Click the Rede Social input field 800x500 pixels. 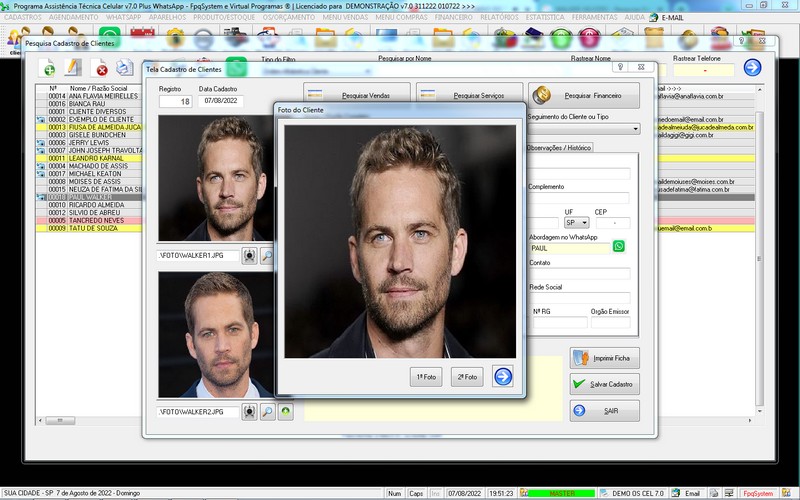pos(579,297)
